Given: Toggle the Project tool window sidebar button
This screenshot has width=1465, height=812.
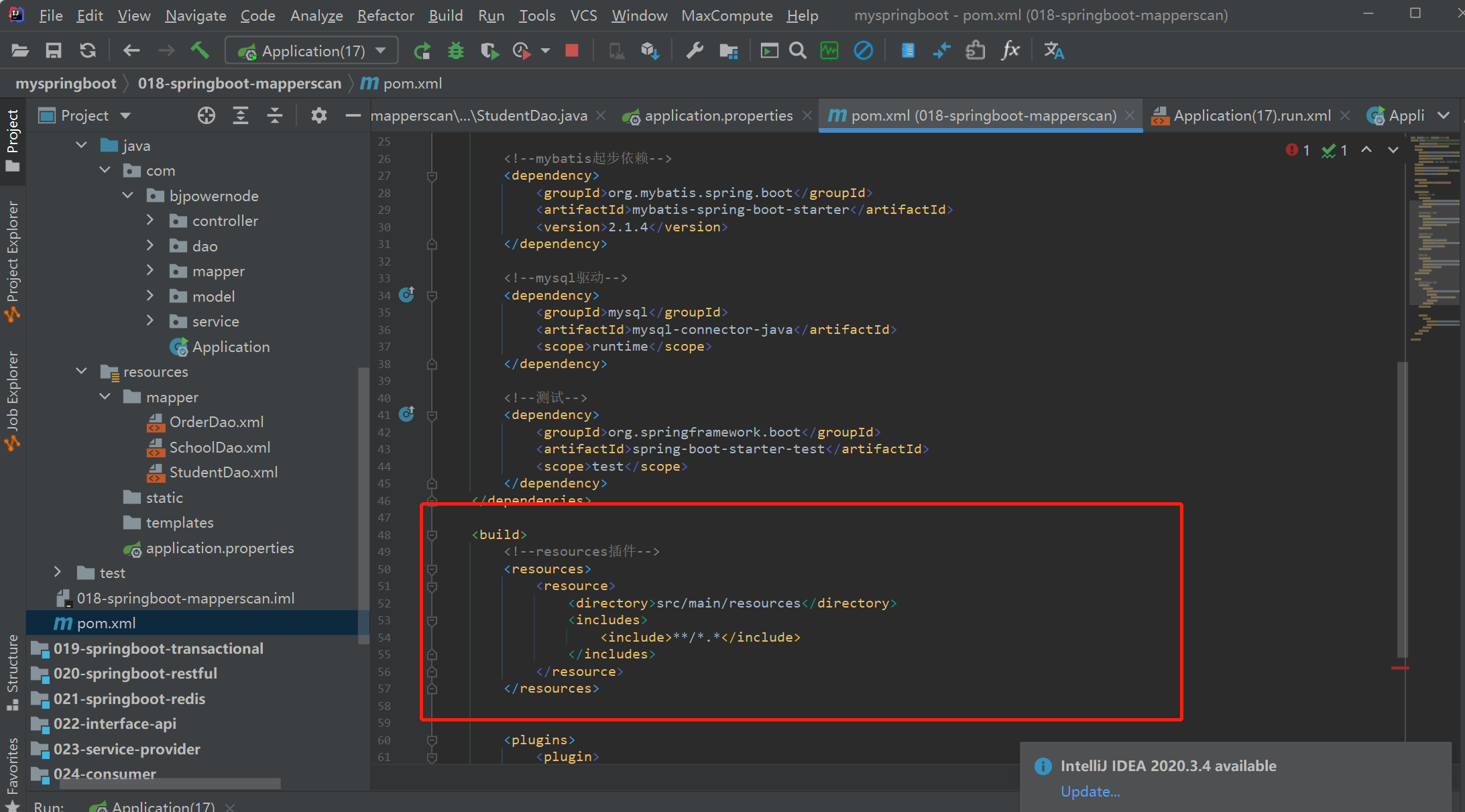Looking at the screenshot, I should (x=13, y=139).
